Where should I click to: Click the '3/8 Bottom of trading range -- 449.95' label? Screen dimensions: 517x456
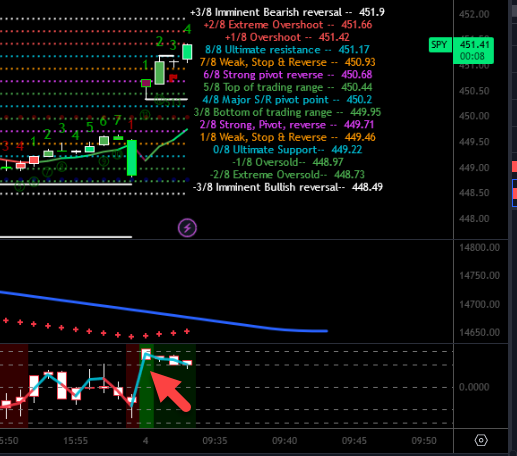click(287, 112)
